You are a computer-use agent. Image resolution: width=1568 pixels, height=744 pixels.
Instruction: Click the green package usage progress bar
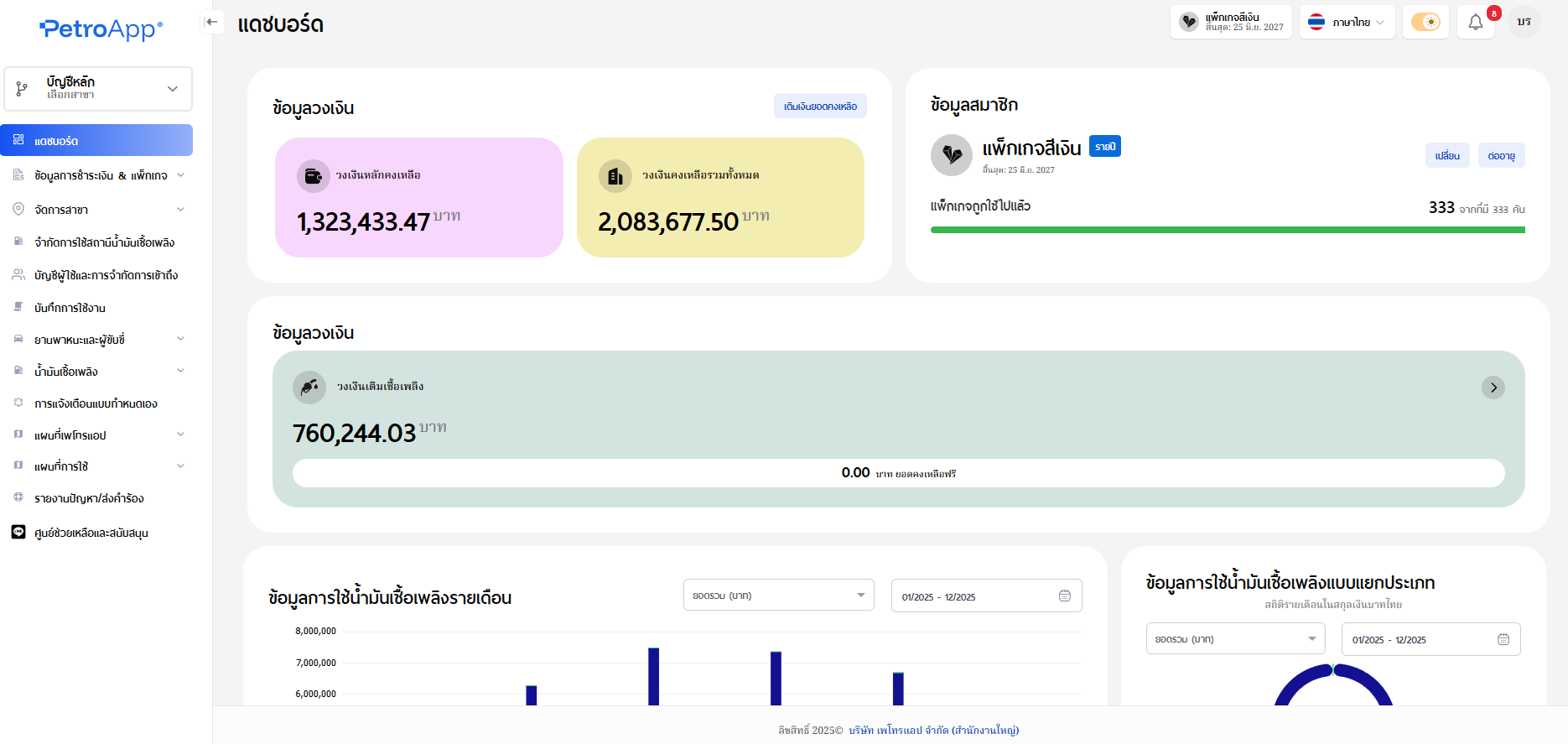(x=1227, y=230)
